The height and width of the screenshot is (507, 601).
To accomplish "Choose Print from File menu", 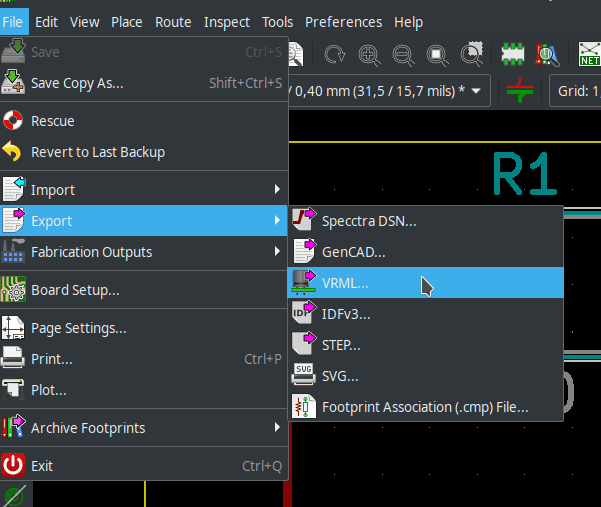I will (144, 359).
